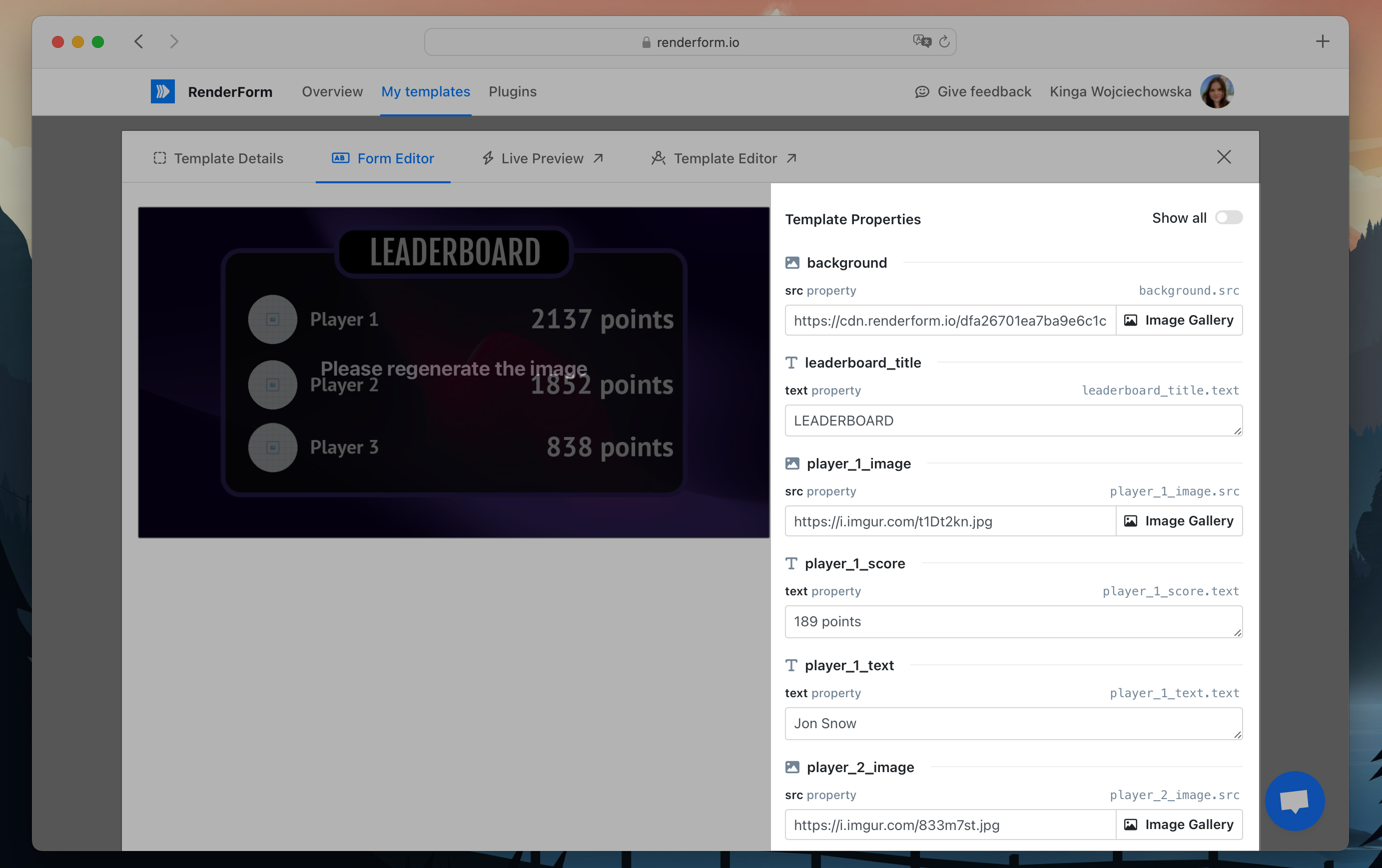Click the player_1_score text icon
This screenshot has width=1382, height=868.
(x=792, y=563)
